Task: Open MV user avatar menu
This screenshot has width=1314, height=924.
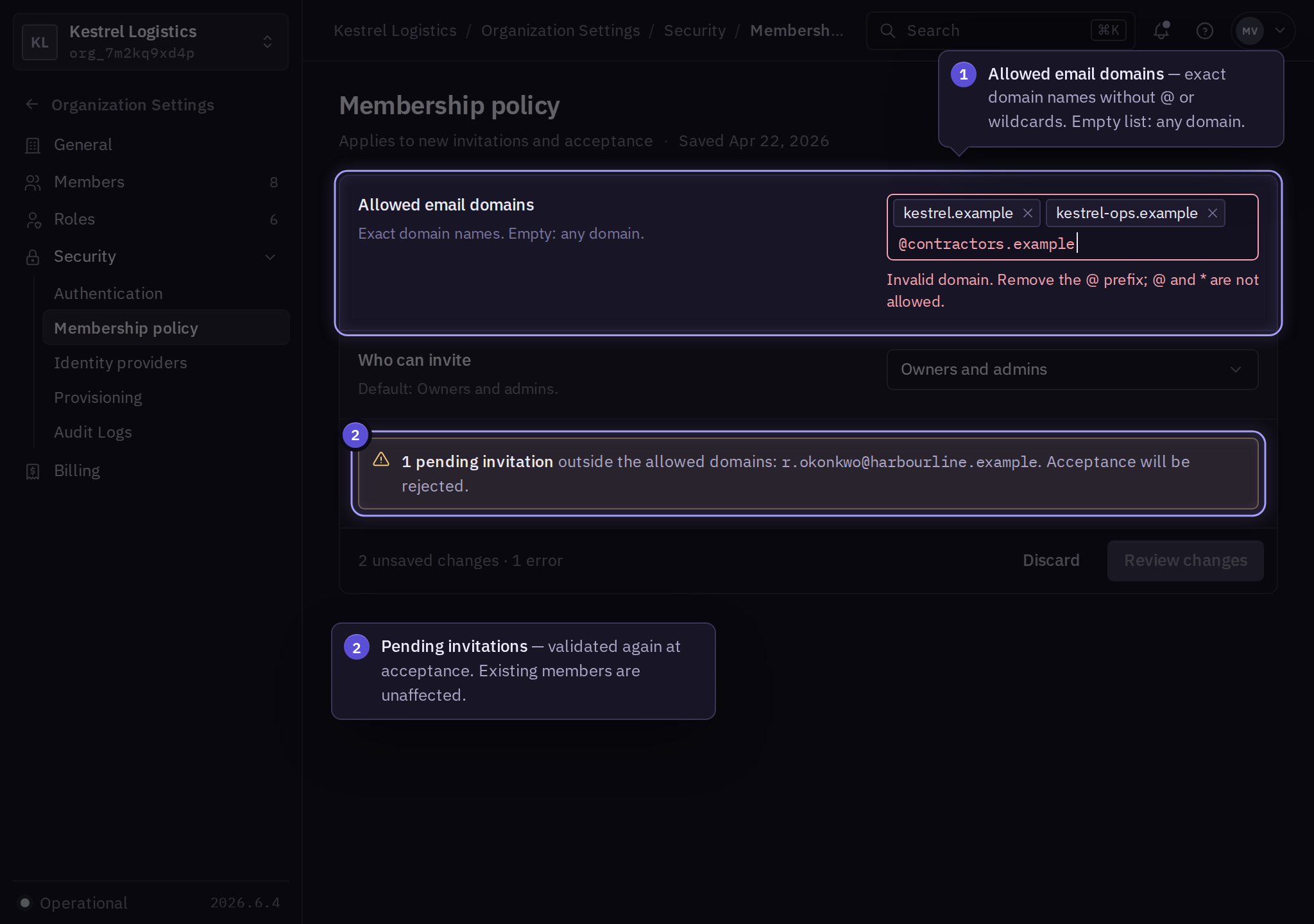Action: [x=1250, y=31]
